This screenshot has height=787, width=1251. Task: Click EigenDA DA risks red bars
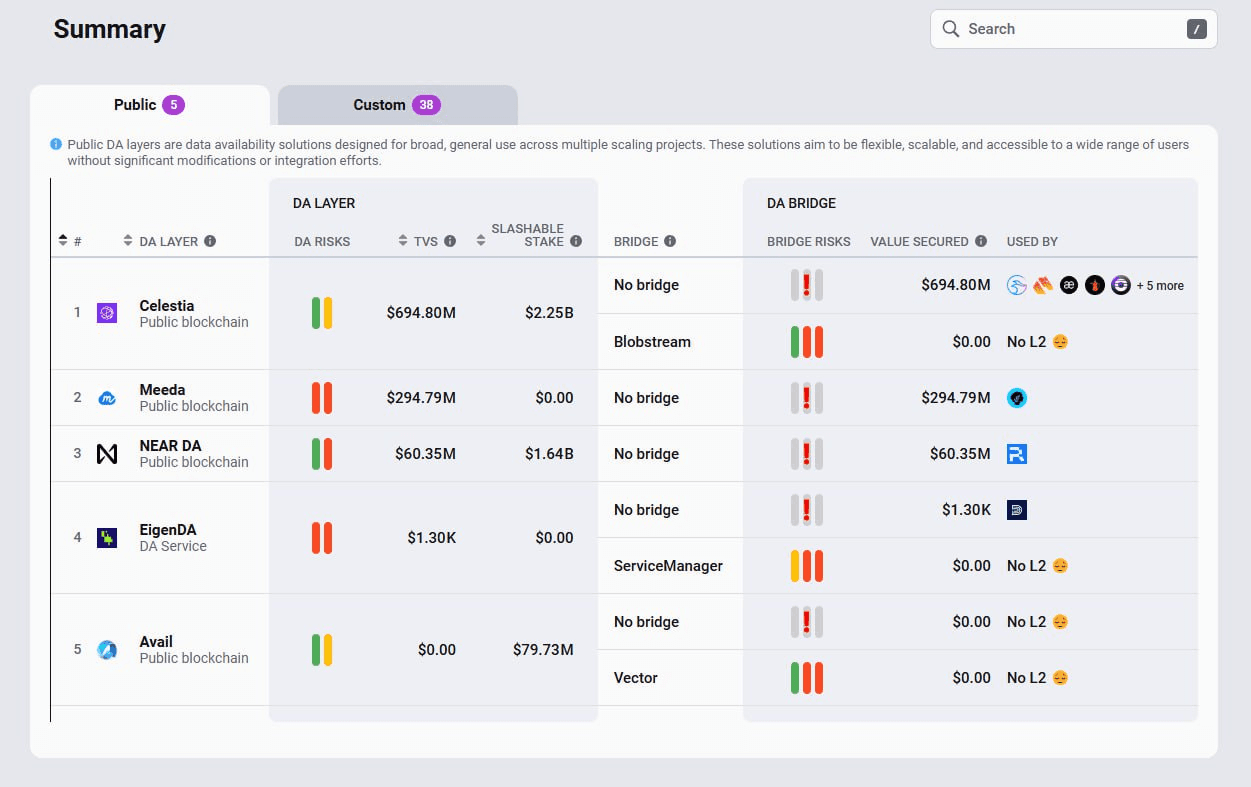pos(322,537)
